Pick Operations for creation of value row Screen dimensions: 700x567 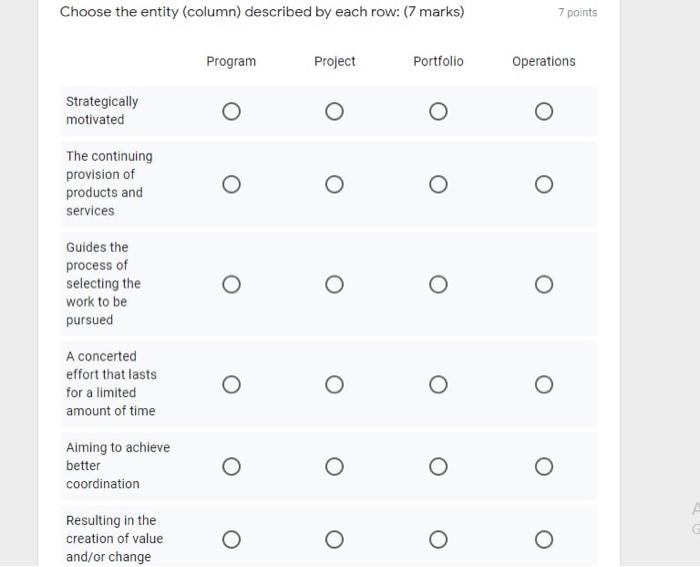[543, 540]
